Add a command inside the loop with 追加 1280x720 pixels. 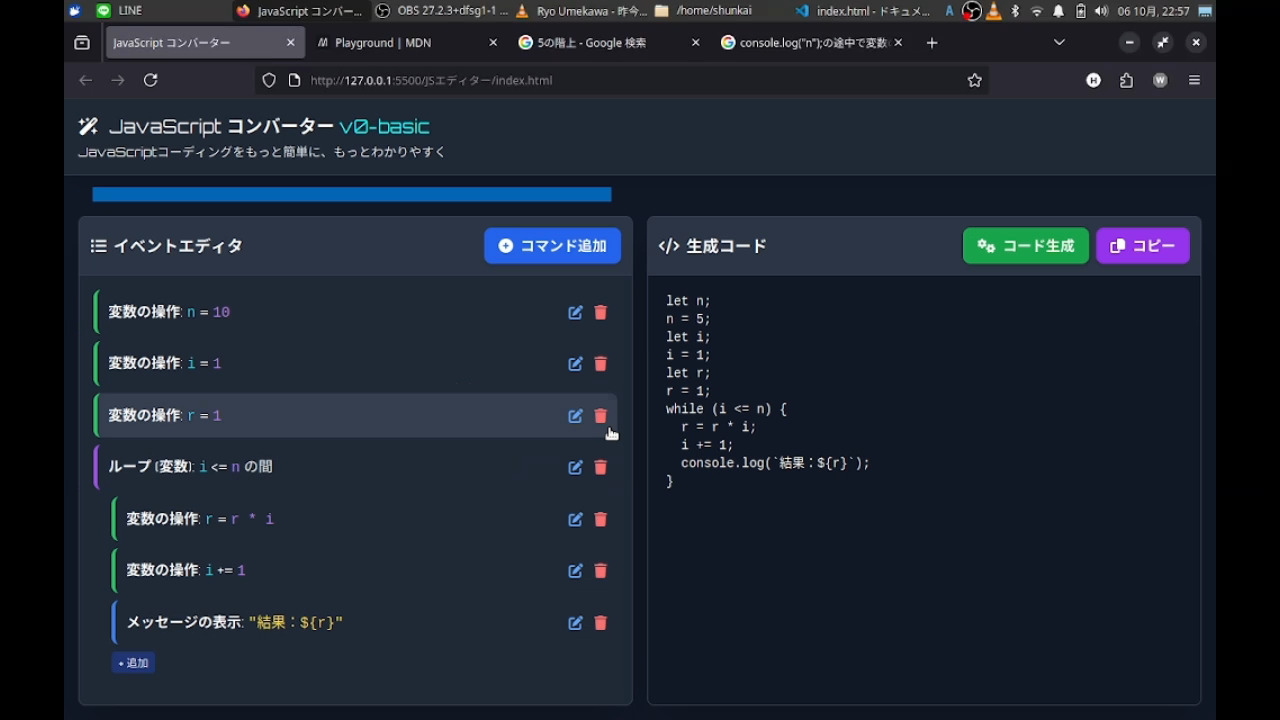point(133,663)
